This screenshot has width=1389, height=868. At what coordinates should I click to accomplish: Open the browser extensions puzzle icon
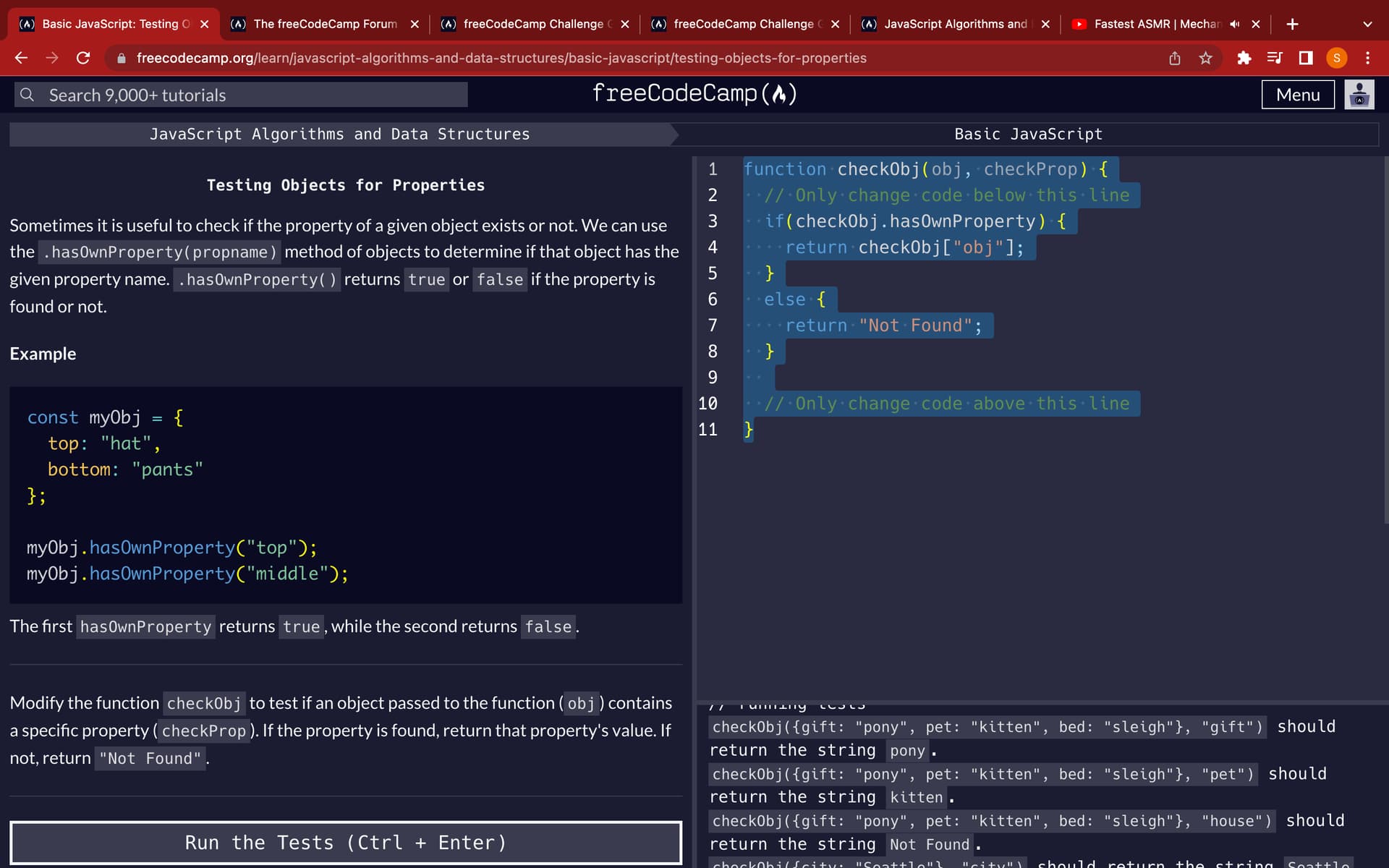point(1244,58)
